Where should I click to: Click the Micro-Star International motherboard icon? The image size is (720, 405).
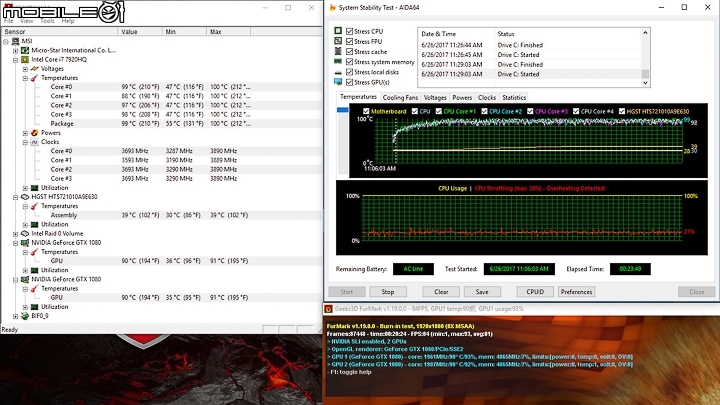pyautogui.click(x=25, y=51)
